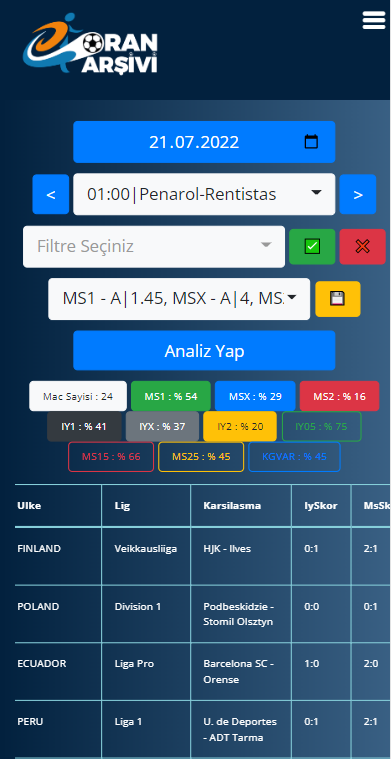Screen dimensions: 391x759
Task: Click the red X clear-filter button
Action: [x=362, y=247]
